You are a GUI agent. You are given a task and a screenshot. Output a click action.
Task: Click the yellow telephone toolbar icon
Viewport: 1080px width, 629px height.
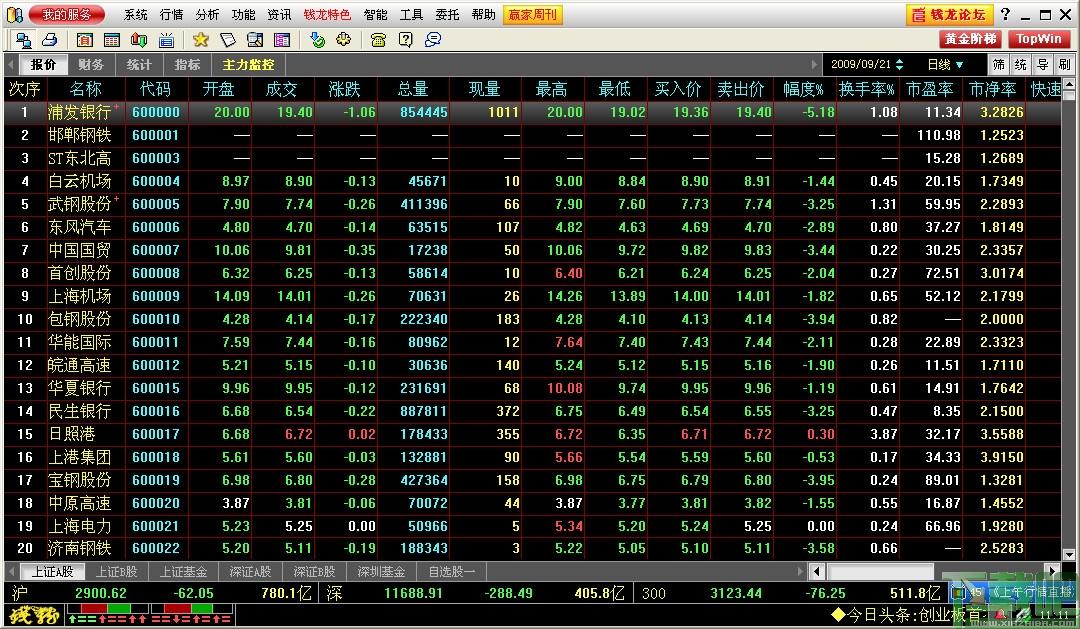[x=378, y=40]
